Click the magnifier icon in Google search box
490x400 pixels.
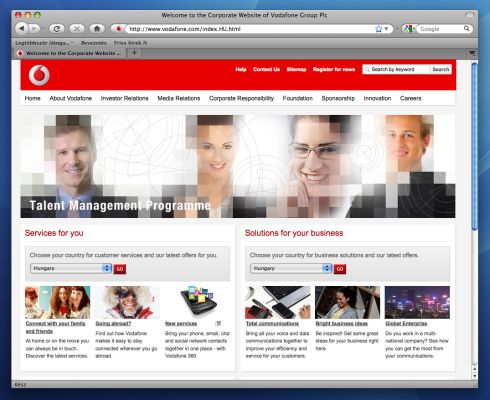pyautogui.click(x=467, y=29)
